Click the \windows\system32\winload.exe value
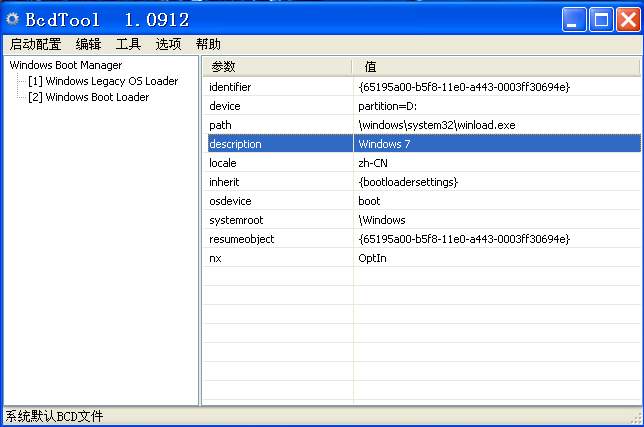Screen dimensions: 644x427 tap(437, 125)
